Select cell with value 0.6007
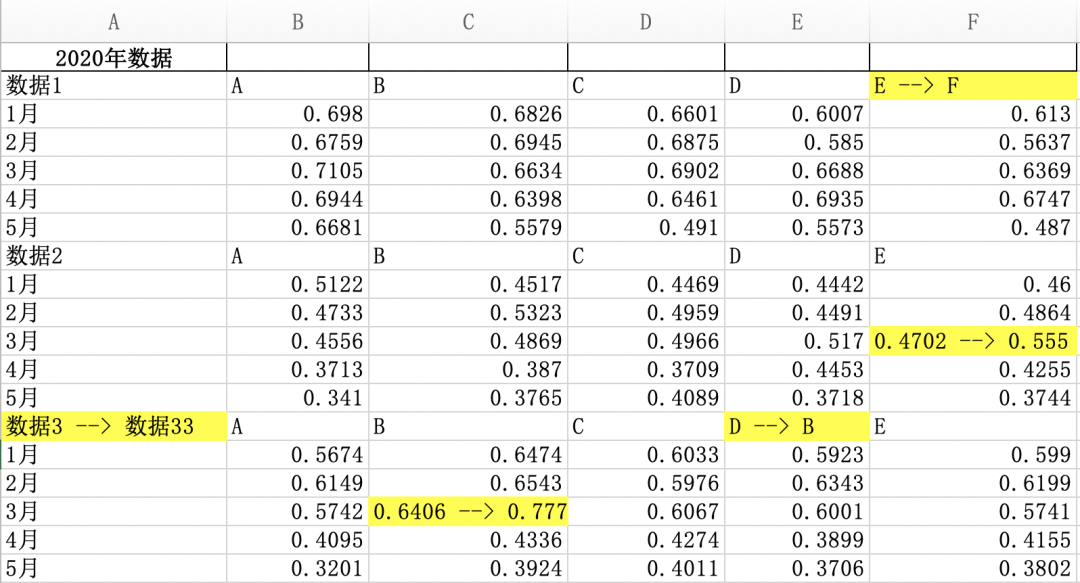This screenshot has width=1080, height=583. point(797,114)
